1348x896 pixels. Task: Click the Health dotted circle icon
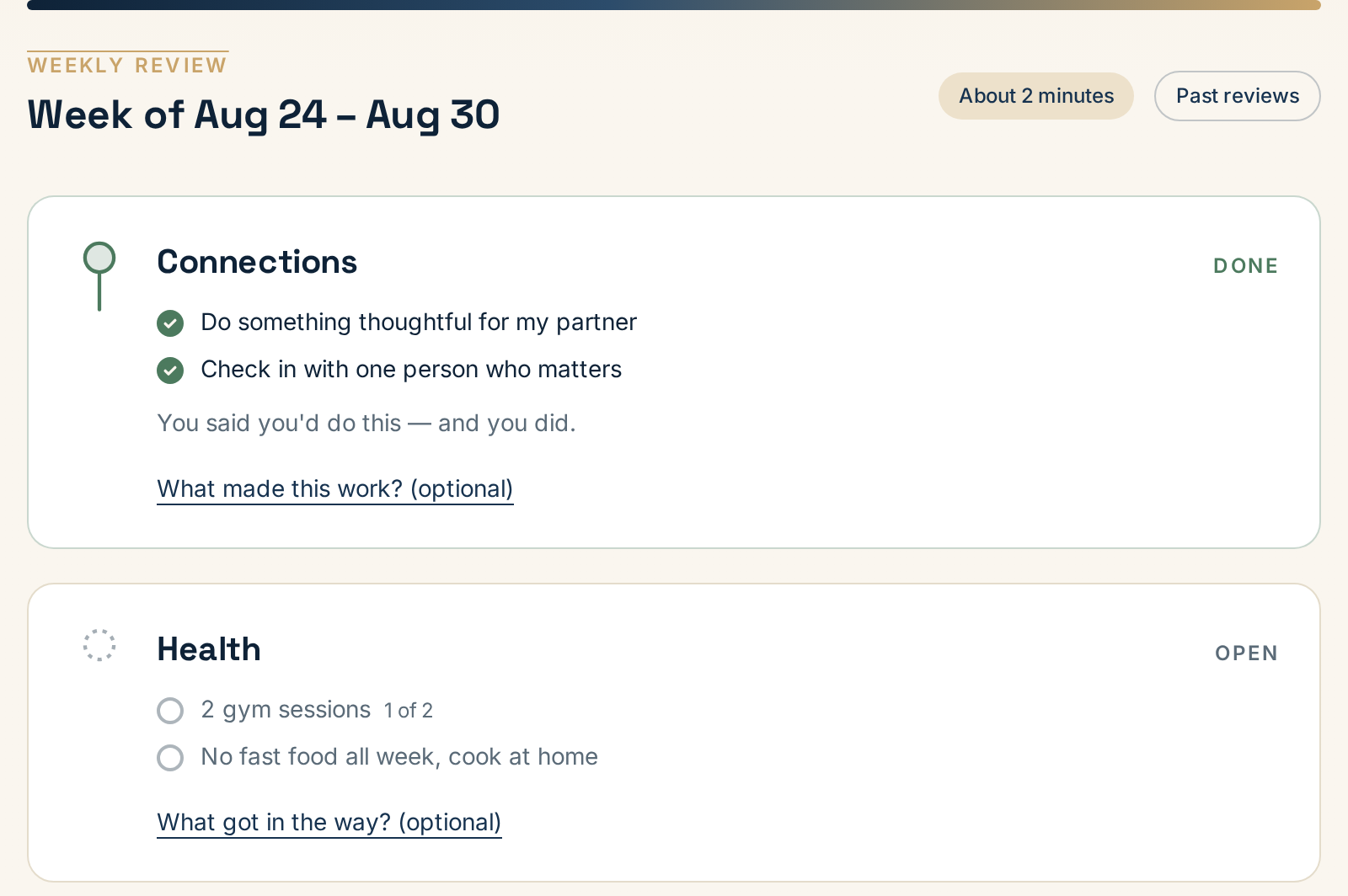coord(99,645)
